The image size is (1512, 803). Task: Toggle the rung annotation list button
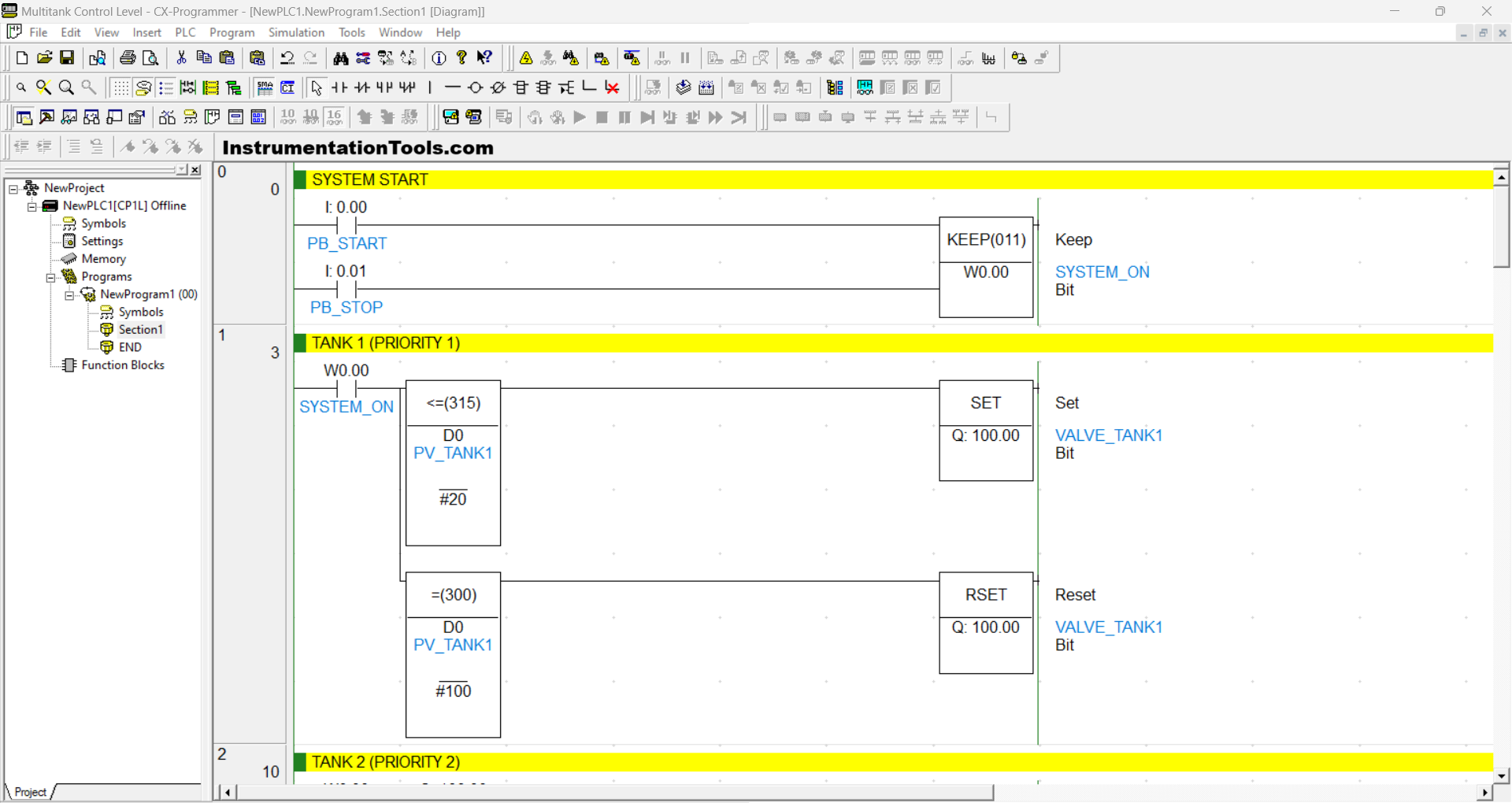[166, 87]
